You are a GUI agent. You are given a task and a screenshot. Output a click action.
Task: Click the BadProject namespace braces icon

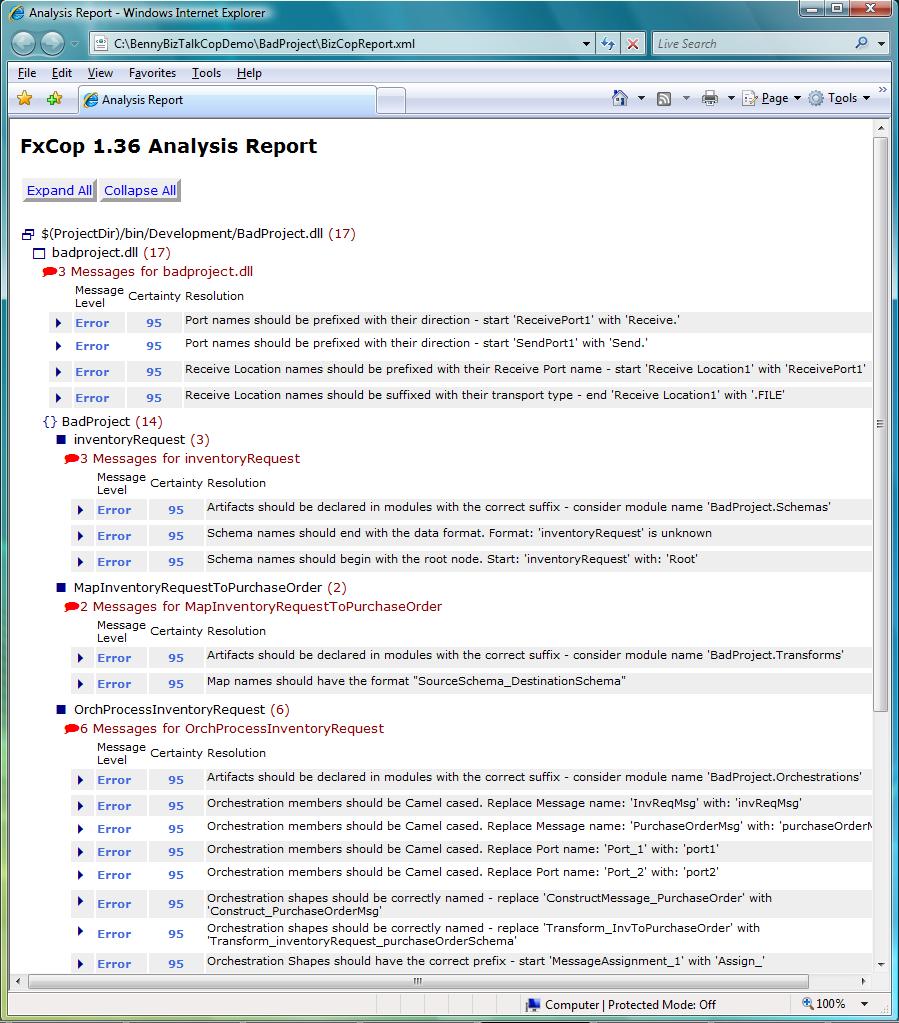pyautogui.click(x=50, y=421)
